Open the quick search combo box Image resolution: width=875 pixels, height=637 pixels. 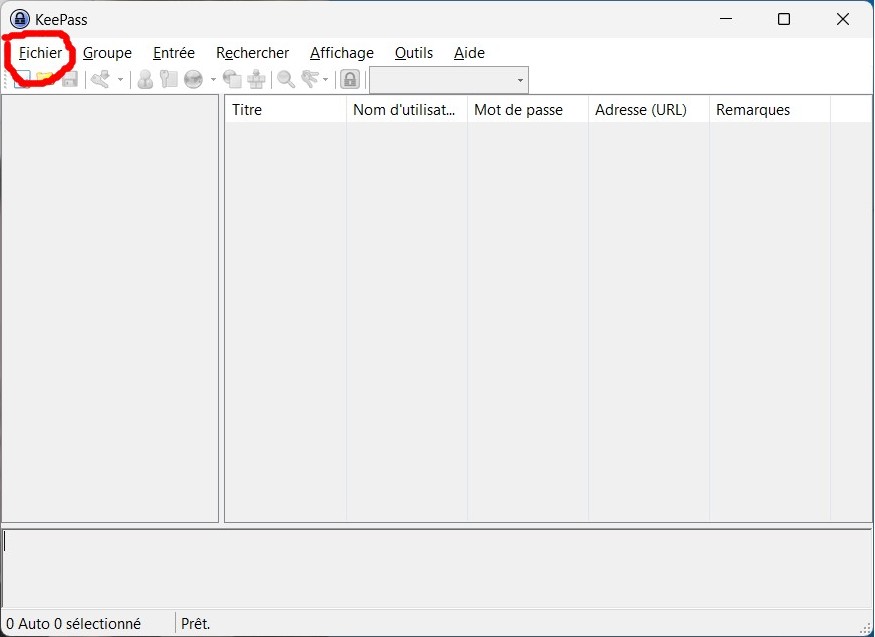(x=448, y=80)
